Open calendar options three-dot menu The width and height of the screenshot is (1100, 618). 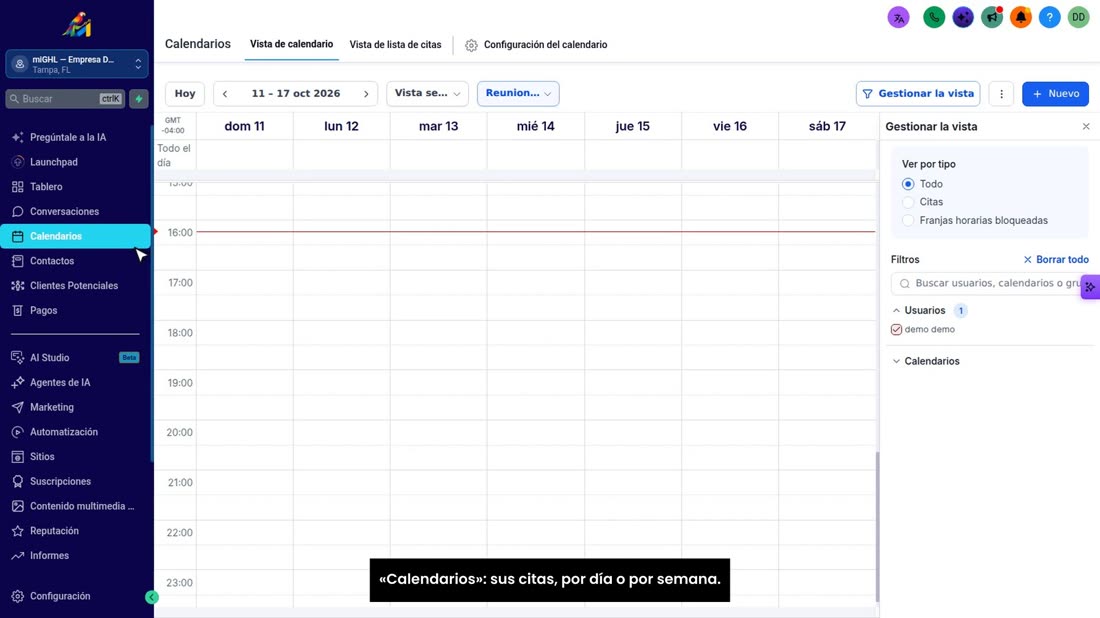click(1001, 94)
